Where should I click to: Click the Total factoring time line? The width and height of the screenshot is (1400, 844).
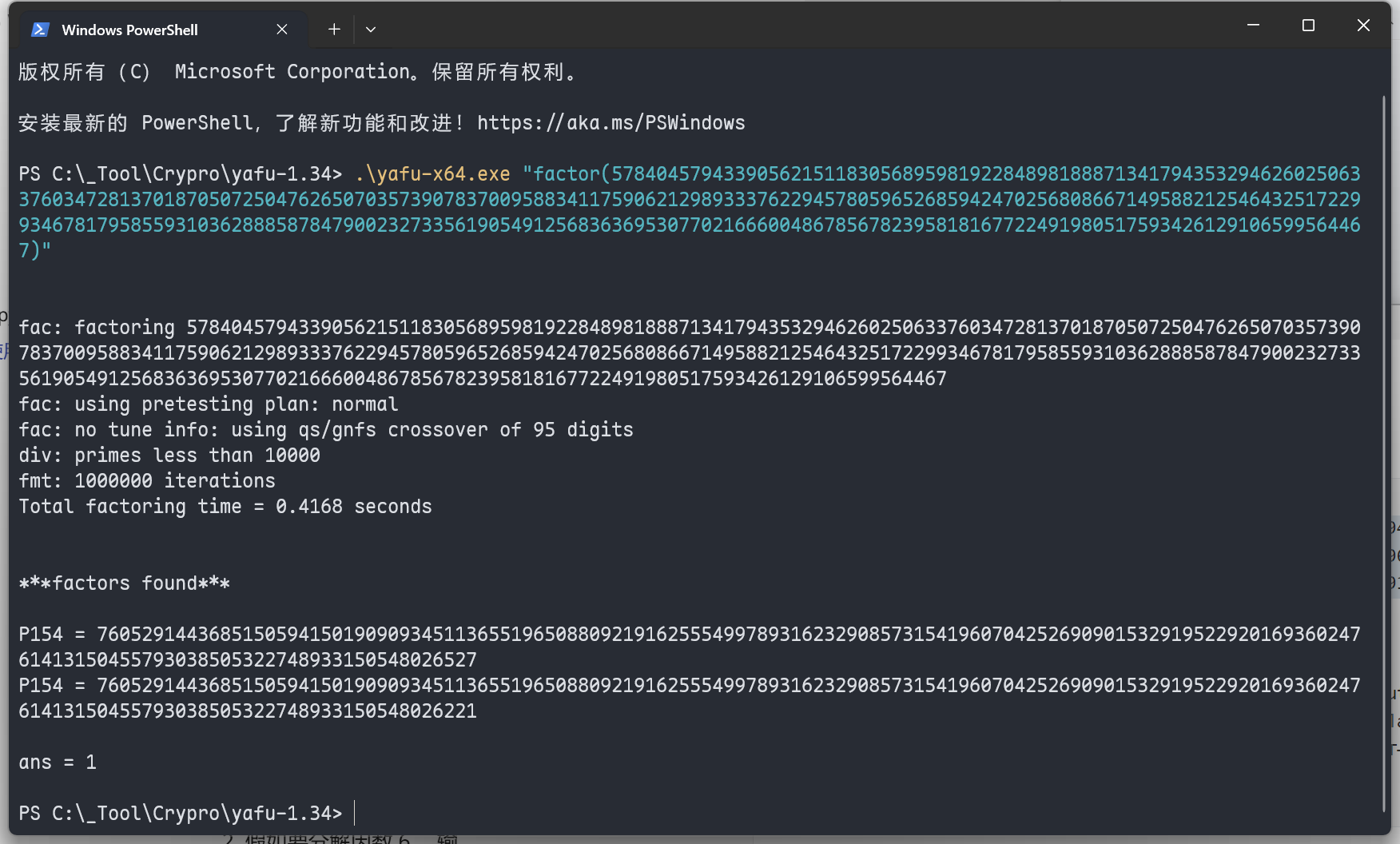click(x=225, y=507)
